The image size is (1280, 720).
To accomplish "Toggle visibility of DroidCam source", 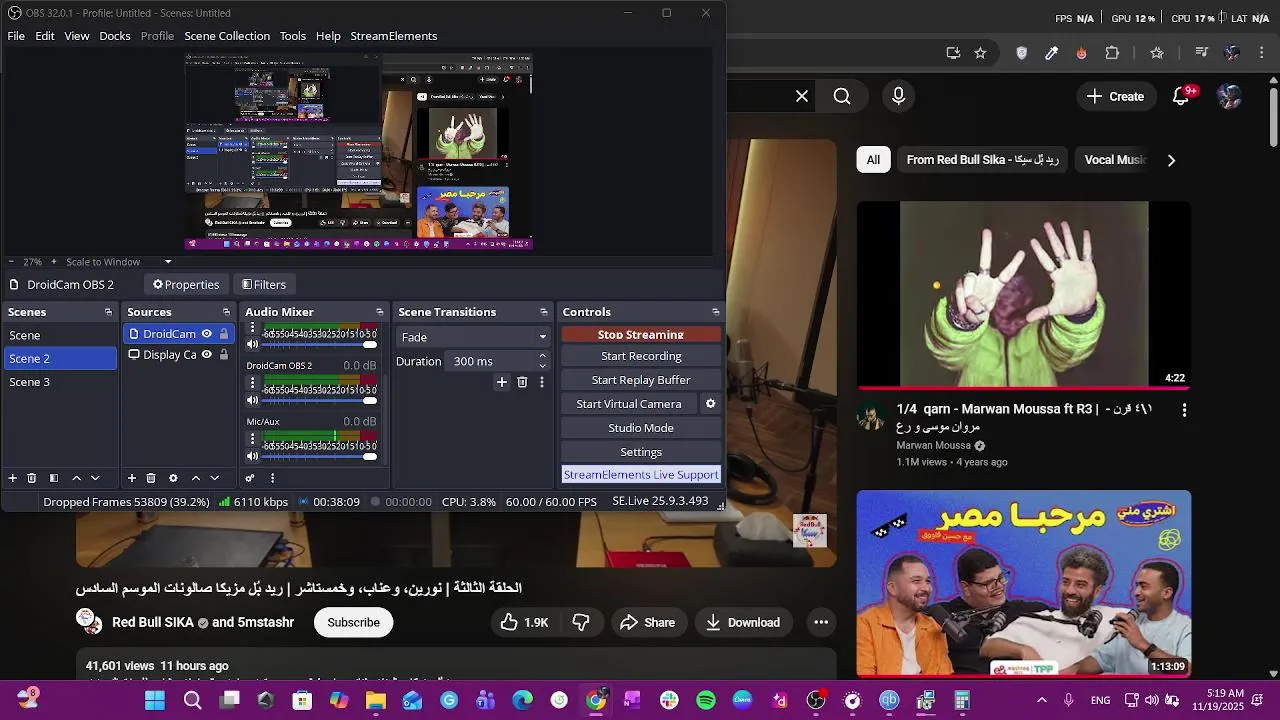I will click(x=207, y=334).
